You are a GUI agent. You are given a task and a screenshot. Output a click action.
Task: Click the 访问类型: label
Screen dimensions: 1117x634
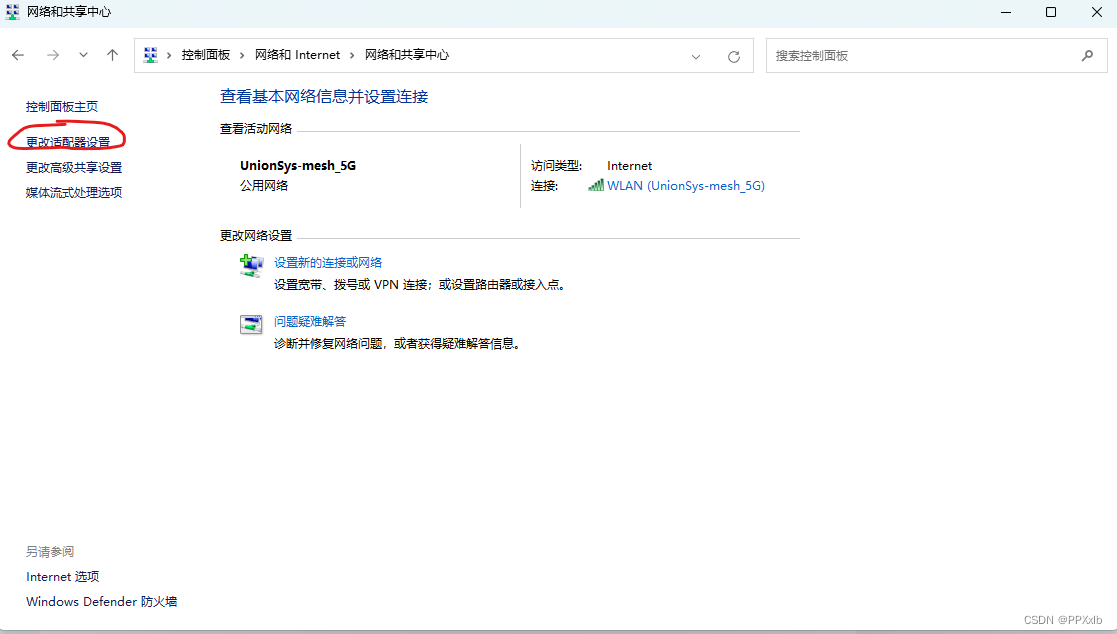[556, 166]
